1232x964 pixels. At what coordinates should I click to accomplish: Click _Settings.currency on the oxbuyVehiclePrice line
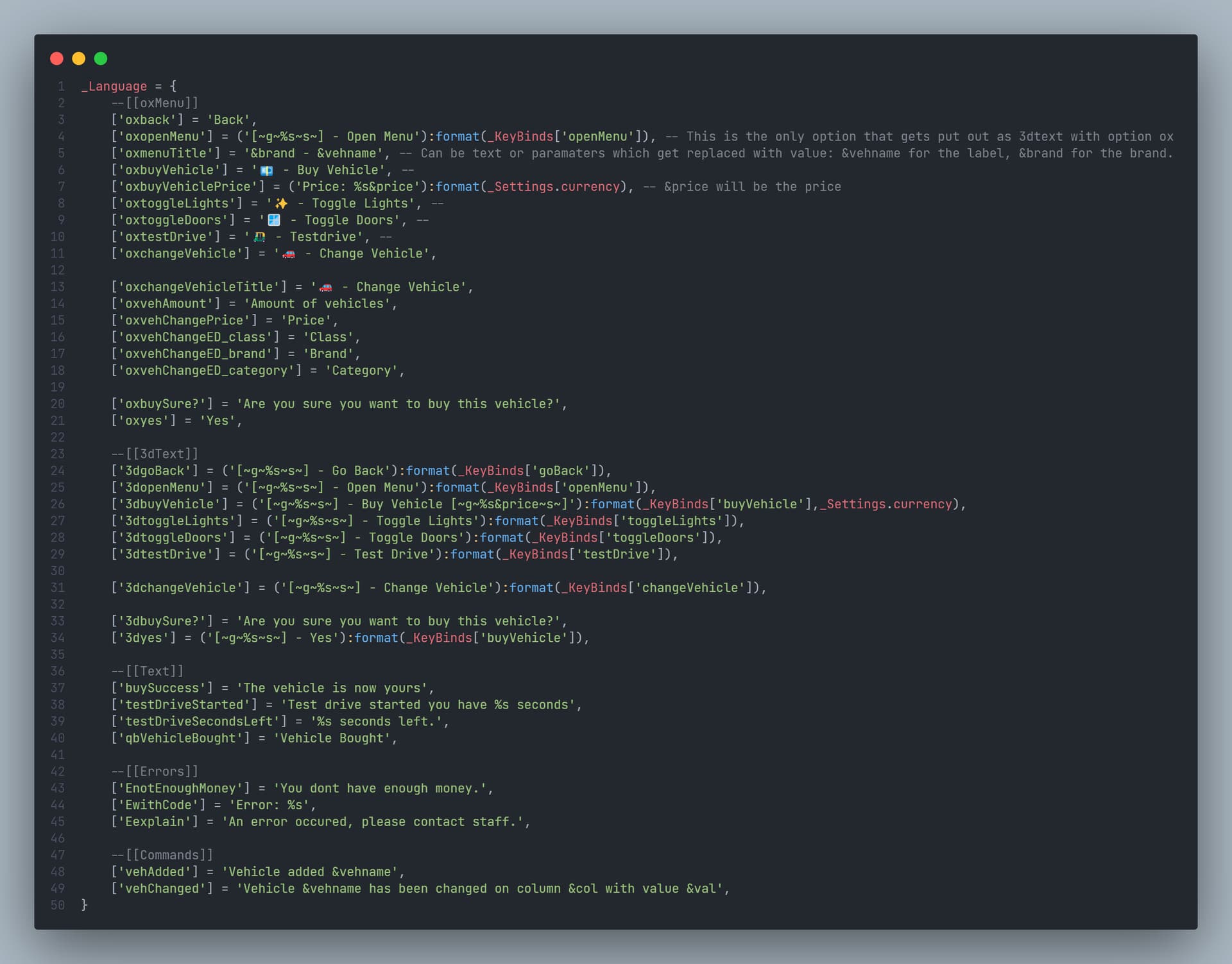553,187
